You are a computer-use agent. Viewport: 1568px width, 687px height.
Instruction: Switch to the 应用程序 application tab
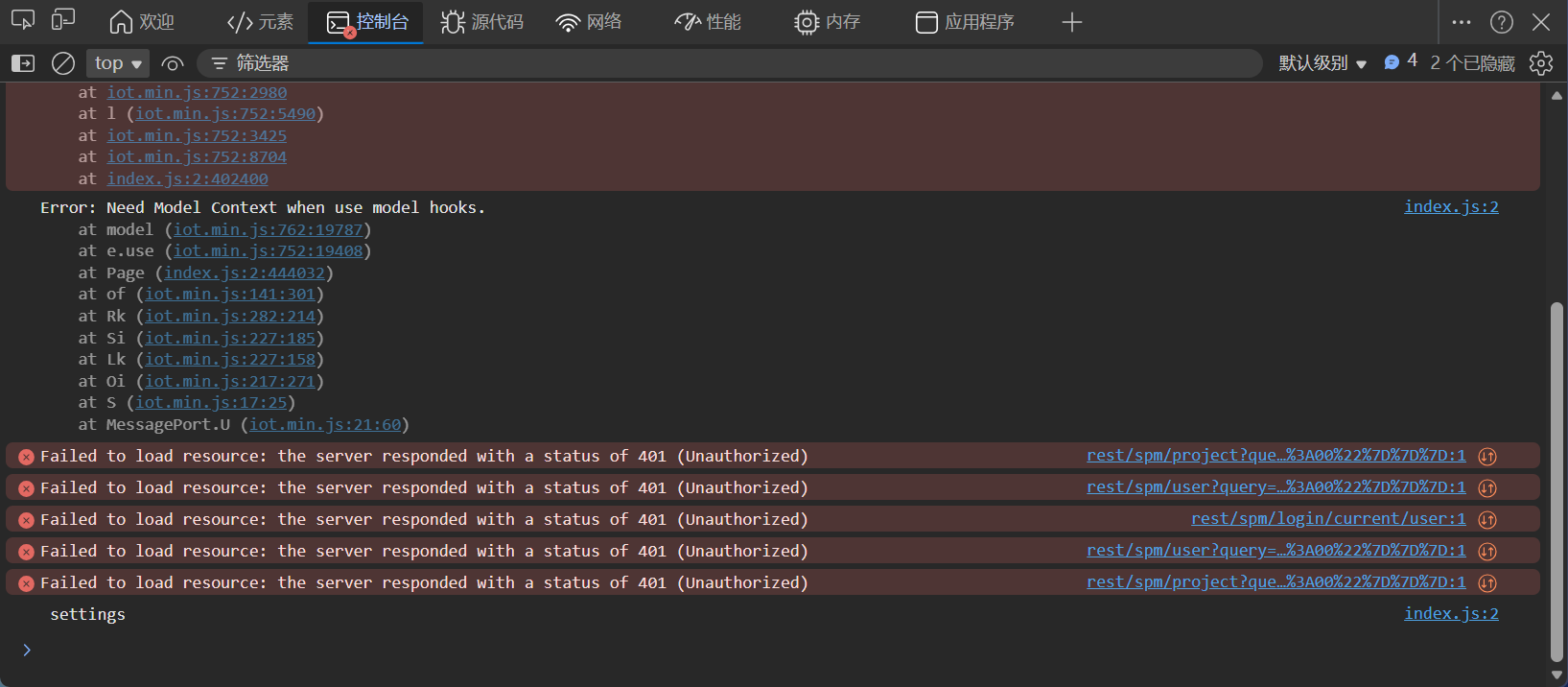tap(965, 22)
